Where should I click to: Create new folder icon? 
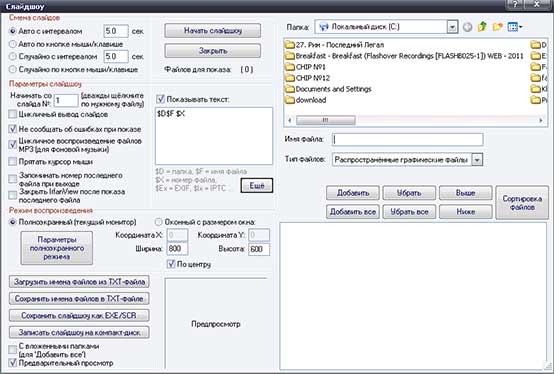pos(497,27)
